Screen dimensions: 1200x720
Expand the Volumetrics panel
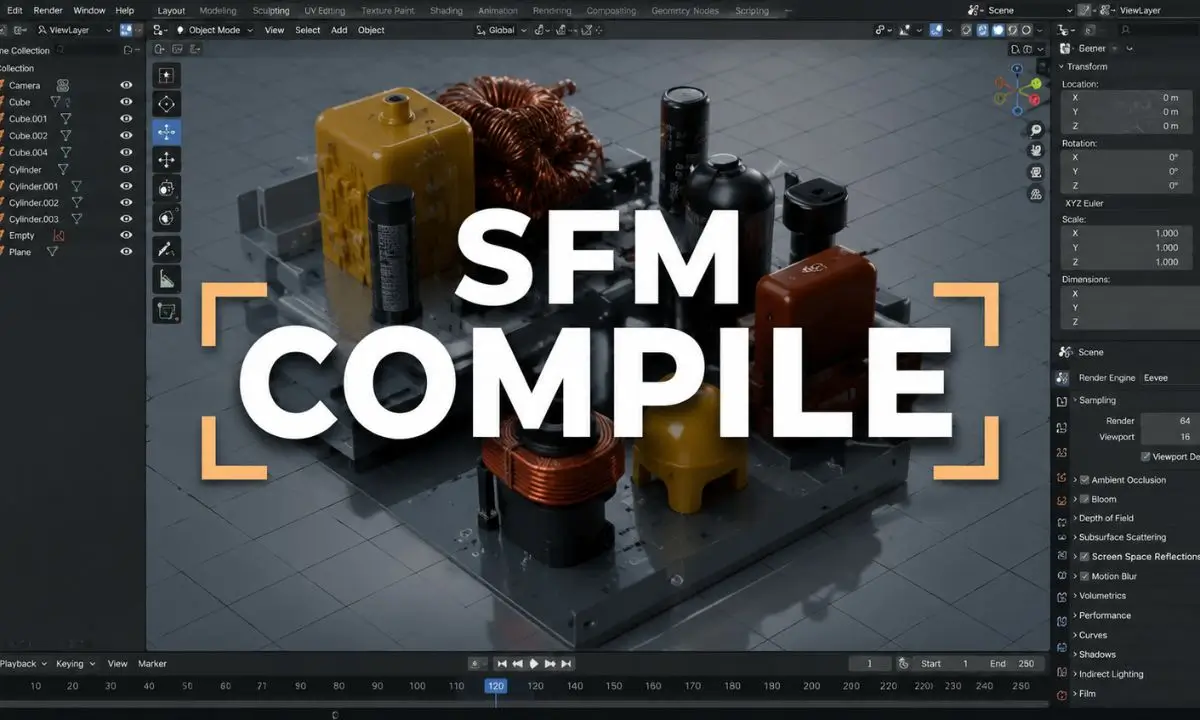(1100, 596)
